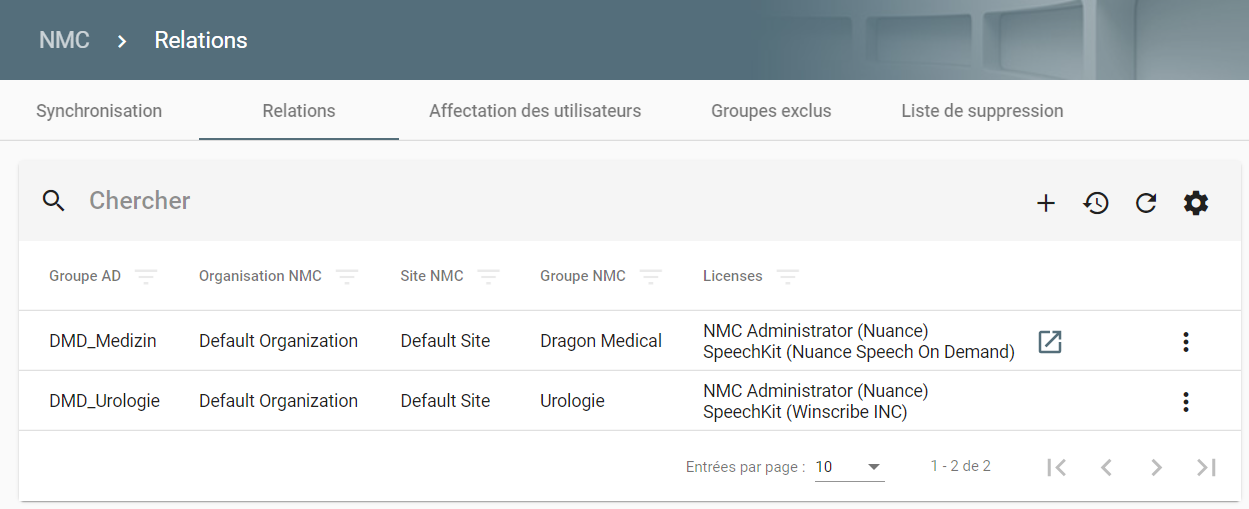
Task: Filter the Organisation NMC column
Action: [x=347, y=276]
